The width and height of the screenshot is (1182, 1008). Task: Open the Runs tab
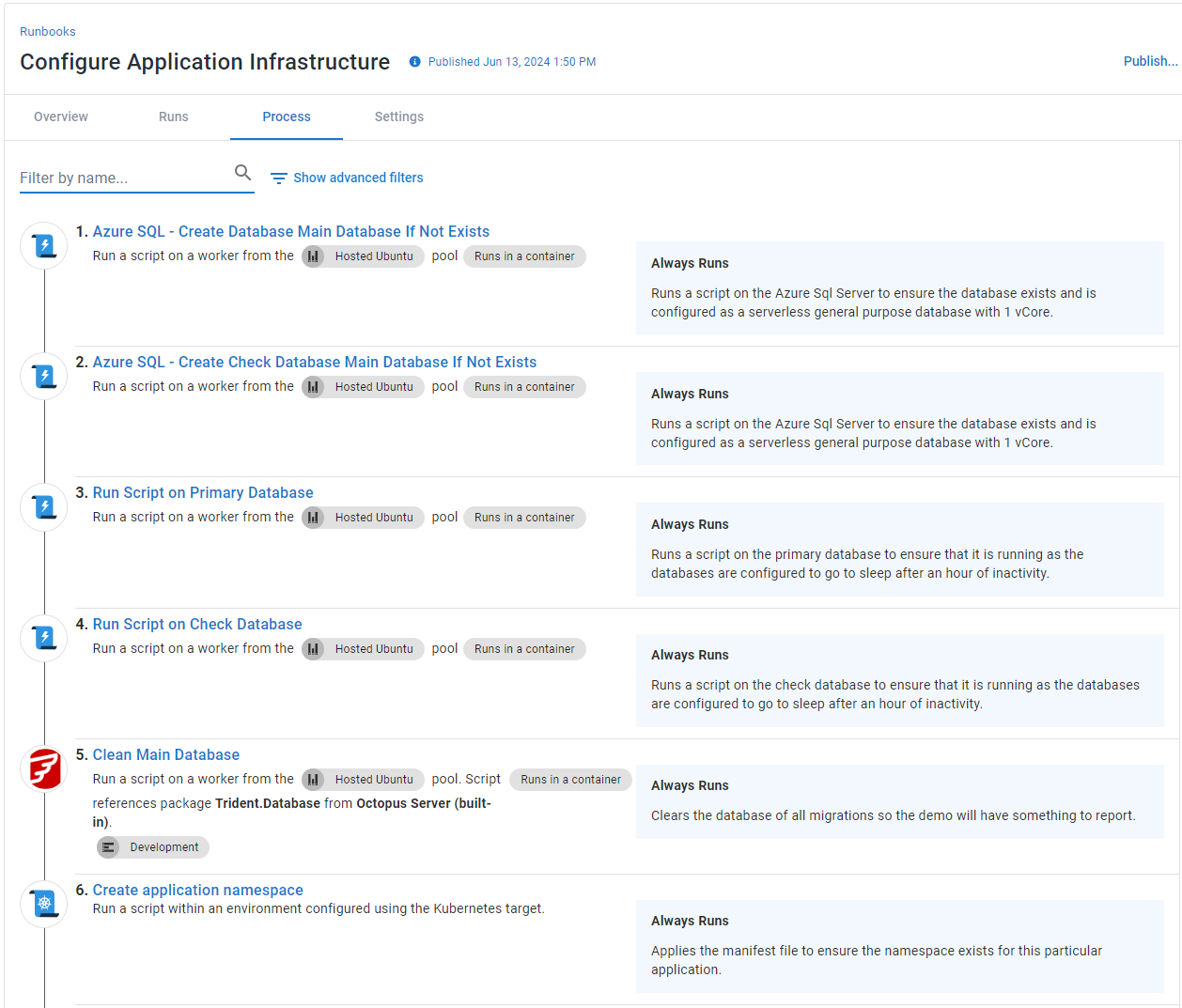click(173, 116)
